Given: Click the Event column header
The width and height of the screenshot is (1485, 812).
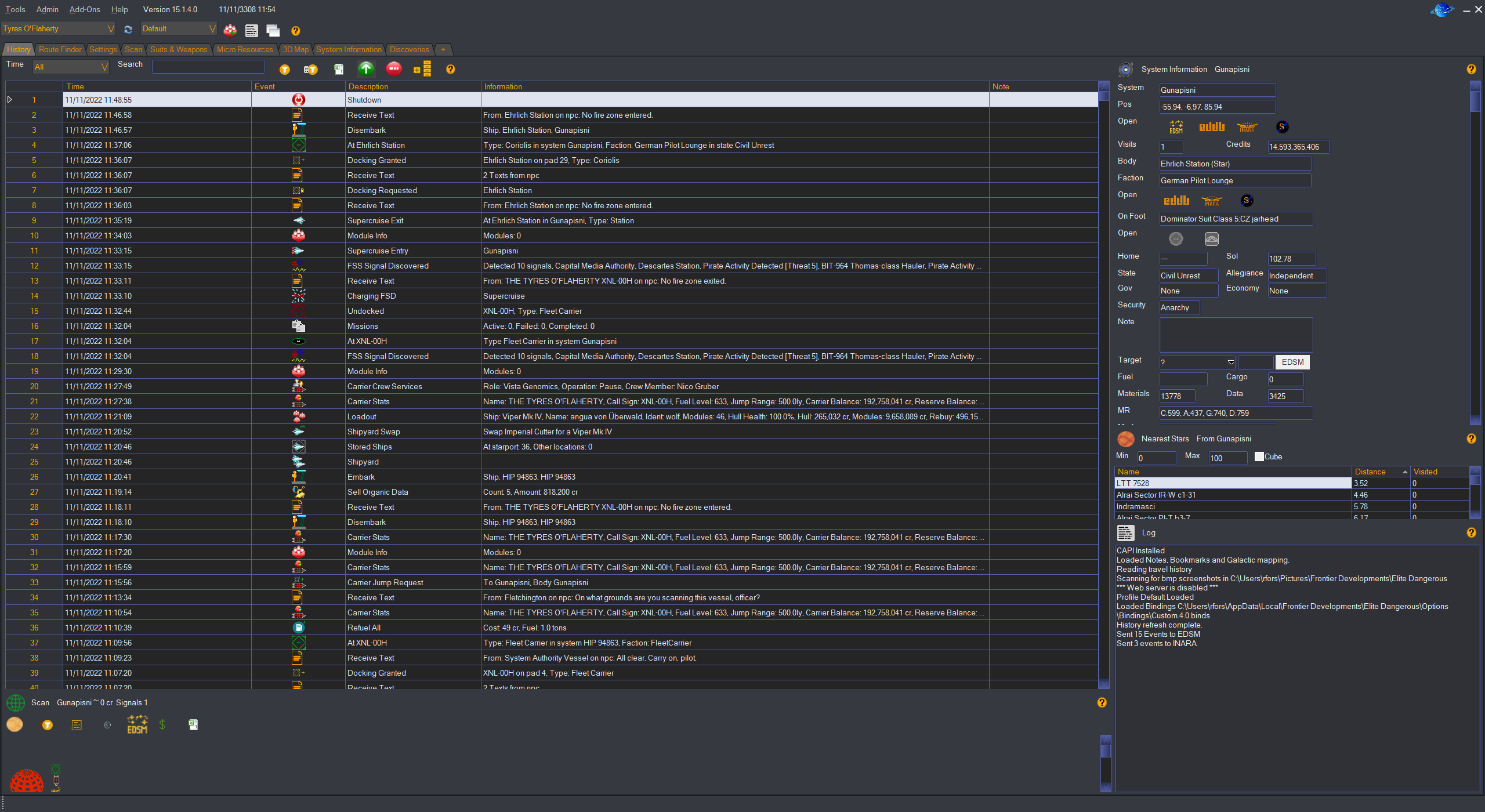Looking at the screenshot, I should (x=298, y=86).
